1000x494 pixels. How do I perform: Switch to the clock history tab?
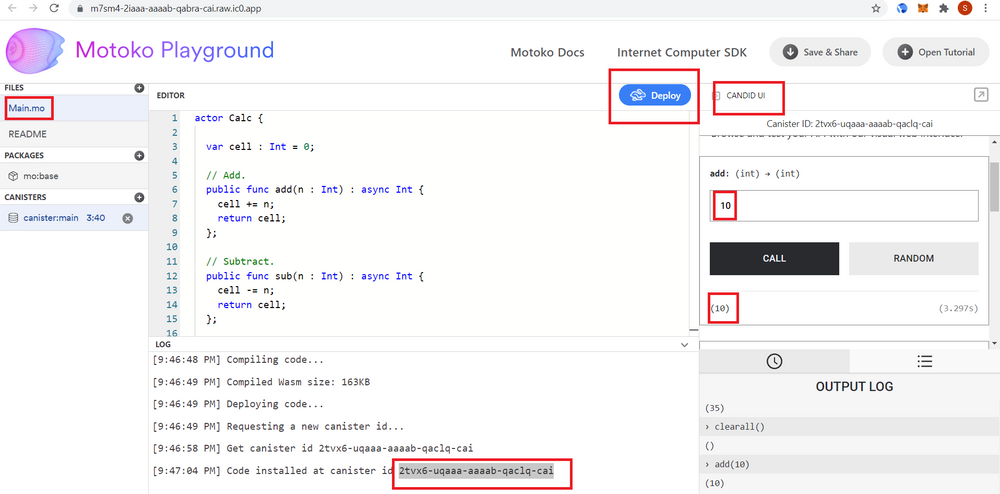pos(774,361)
